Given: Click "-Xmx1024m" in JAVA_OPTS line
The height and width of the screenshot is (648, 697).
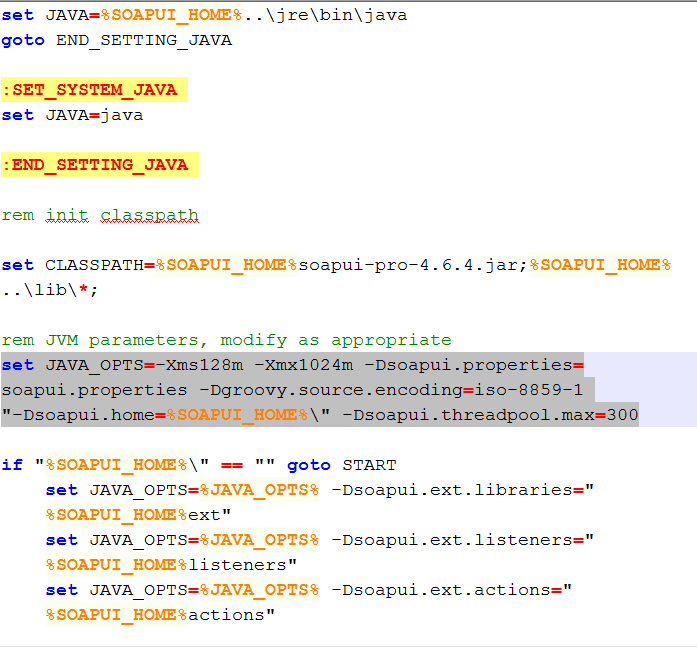Looking at the screenshot, I should pos(304,365).
